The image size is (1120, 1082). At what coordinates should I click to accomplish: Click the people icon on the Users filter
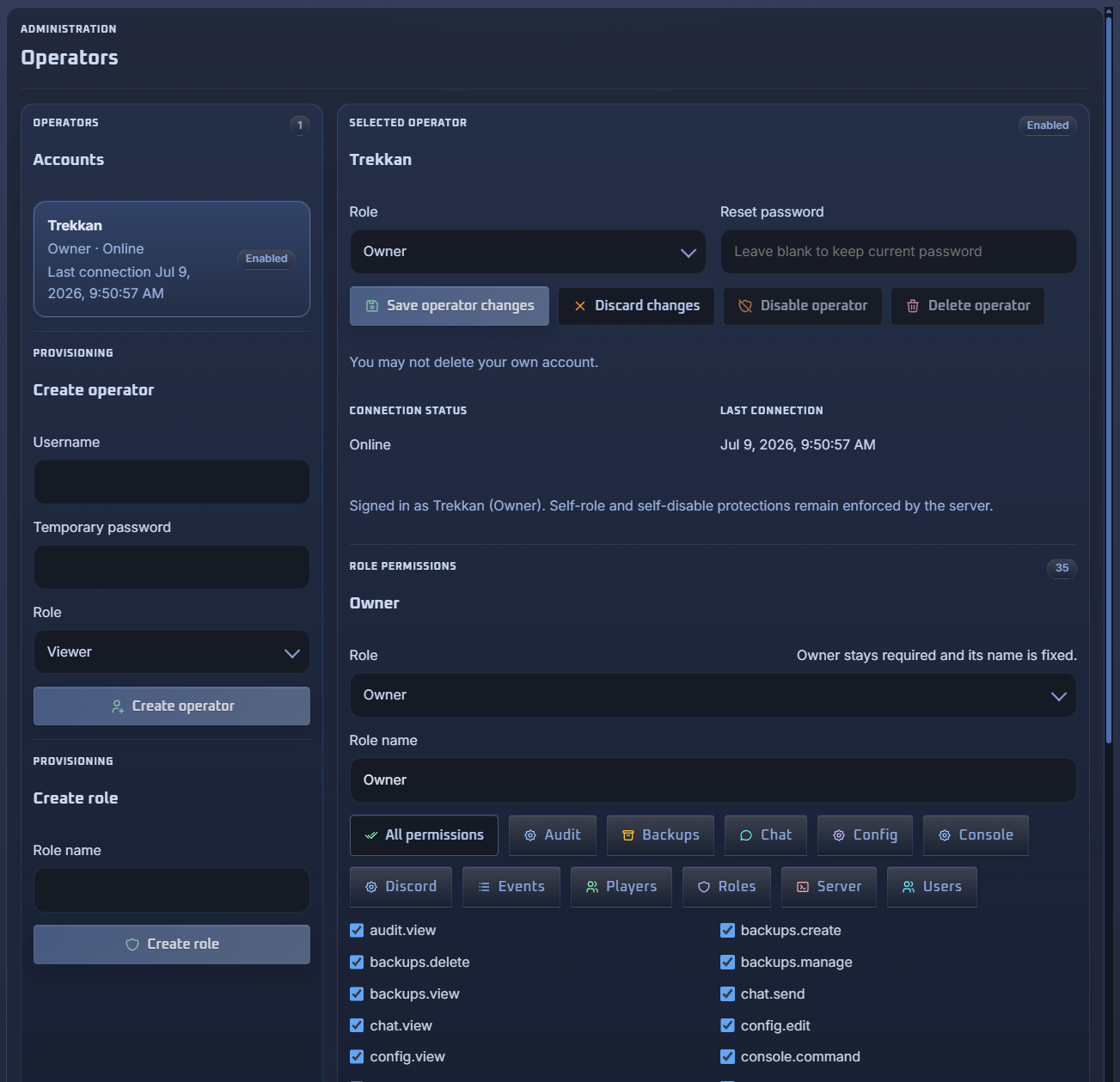(909, 887)
